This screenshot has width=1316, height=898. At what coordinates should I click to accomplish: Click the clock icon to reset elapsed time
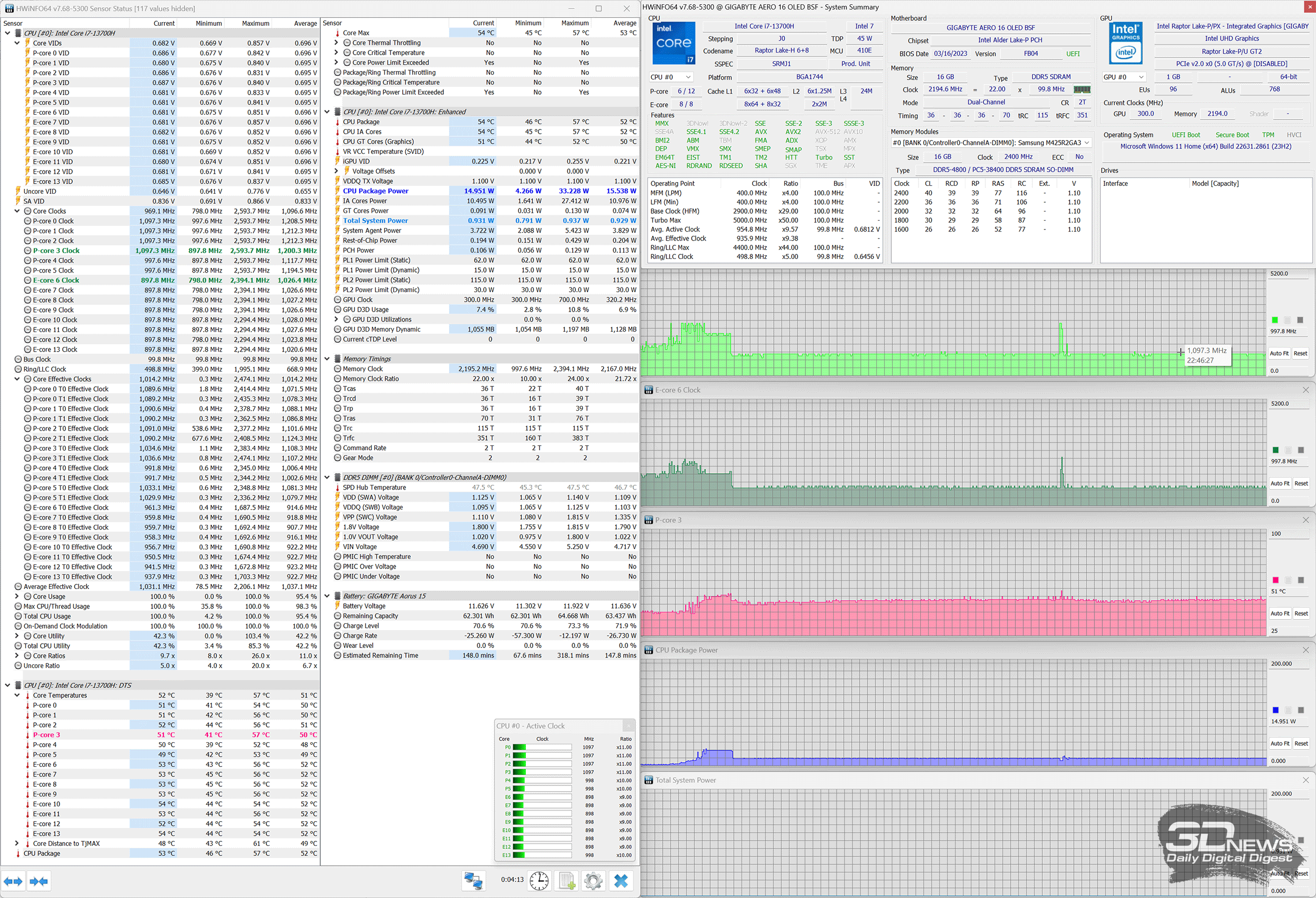click(539, 881)
